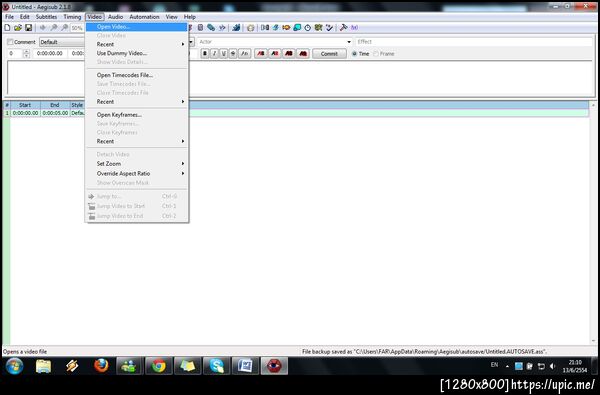Click the Start column header
600x395 pixels.
25,105
